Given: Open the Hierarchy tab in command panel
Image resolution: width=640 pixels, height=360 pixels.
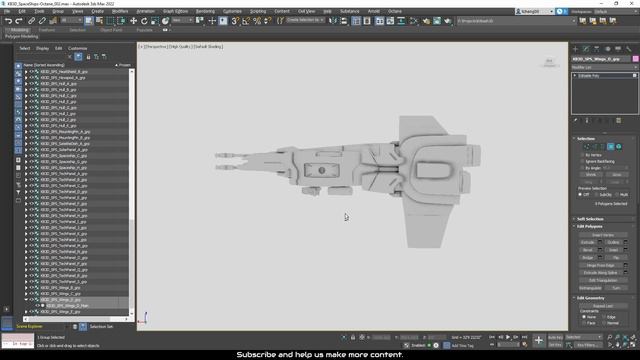Looking at the screenshot, I should coord(597,49).
